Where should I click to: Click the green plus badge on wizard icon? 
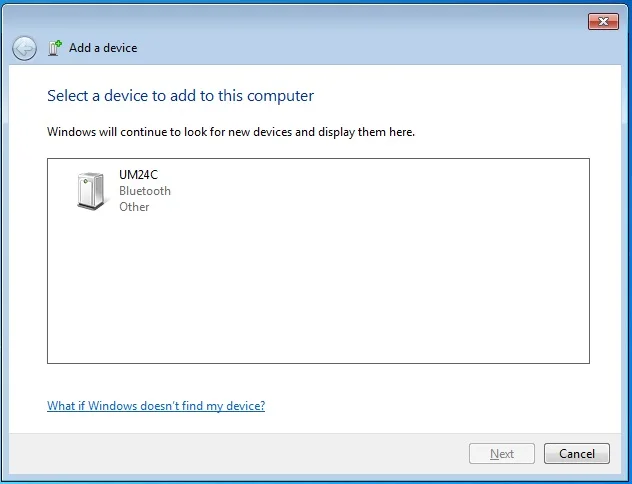click(58, 44)
